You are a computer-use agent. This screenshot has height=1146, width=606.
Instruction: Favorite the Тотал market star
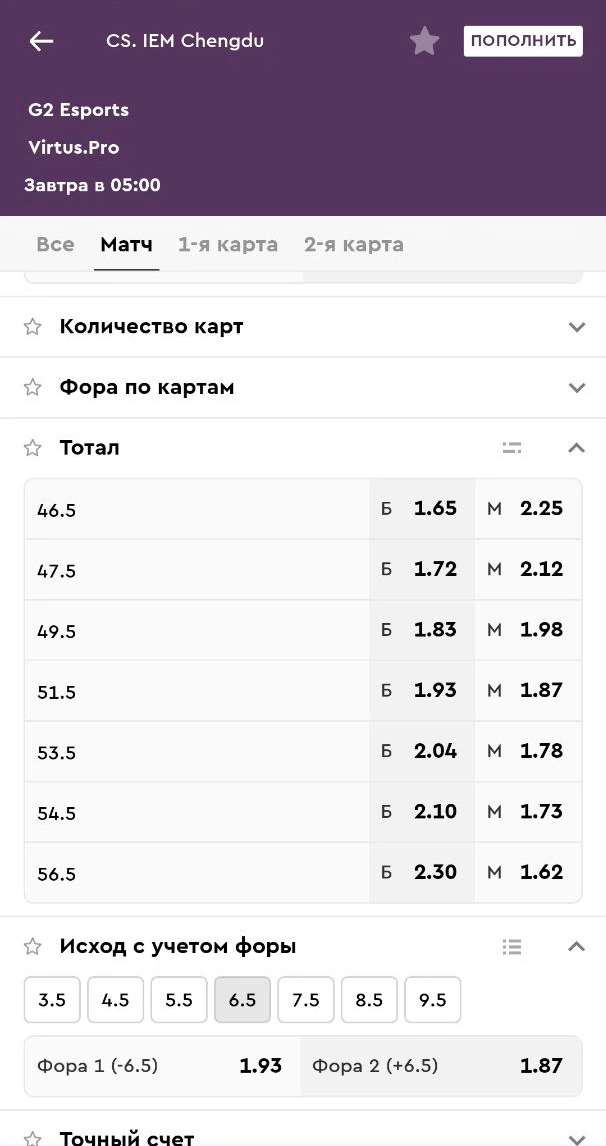[x=33, y=448]
